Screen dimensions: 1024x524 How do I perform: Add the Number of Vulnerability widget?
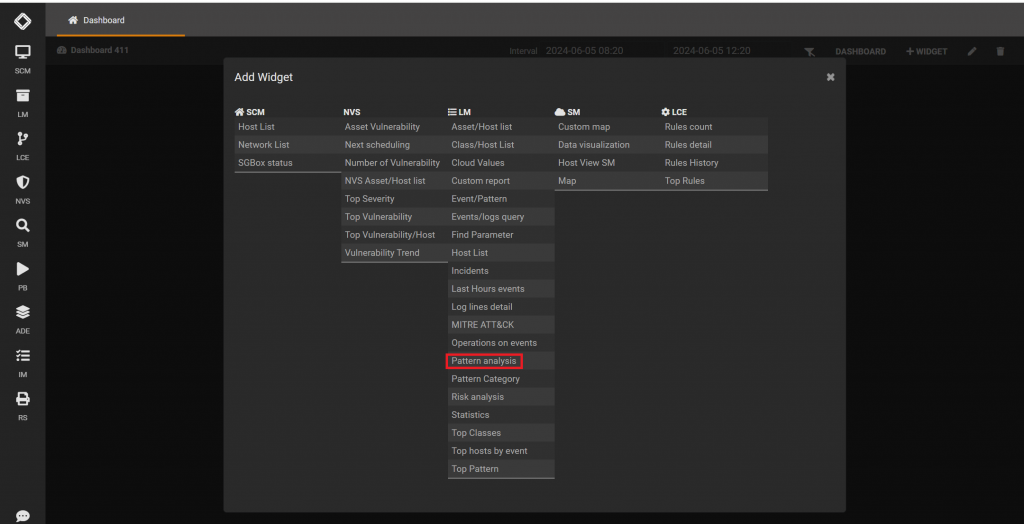pos(394,163)
